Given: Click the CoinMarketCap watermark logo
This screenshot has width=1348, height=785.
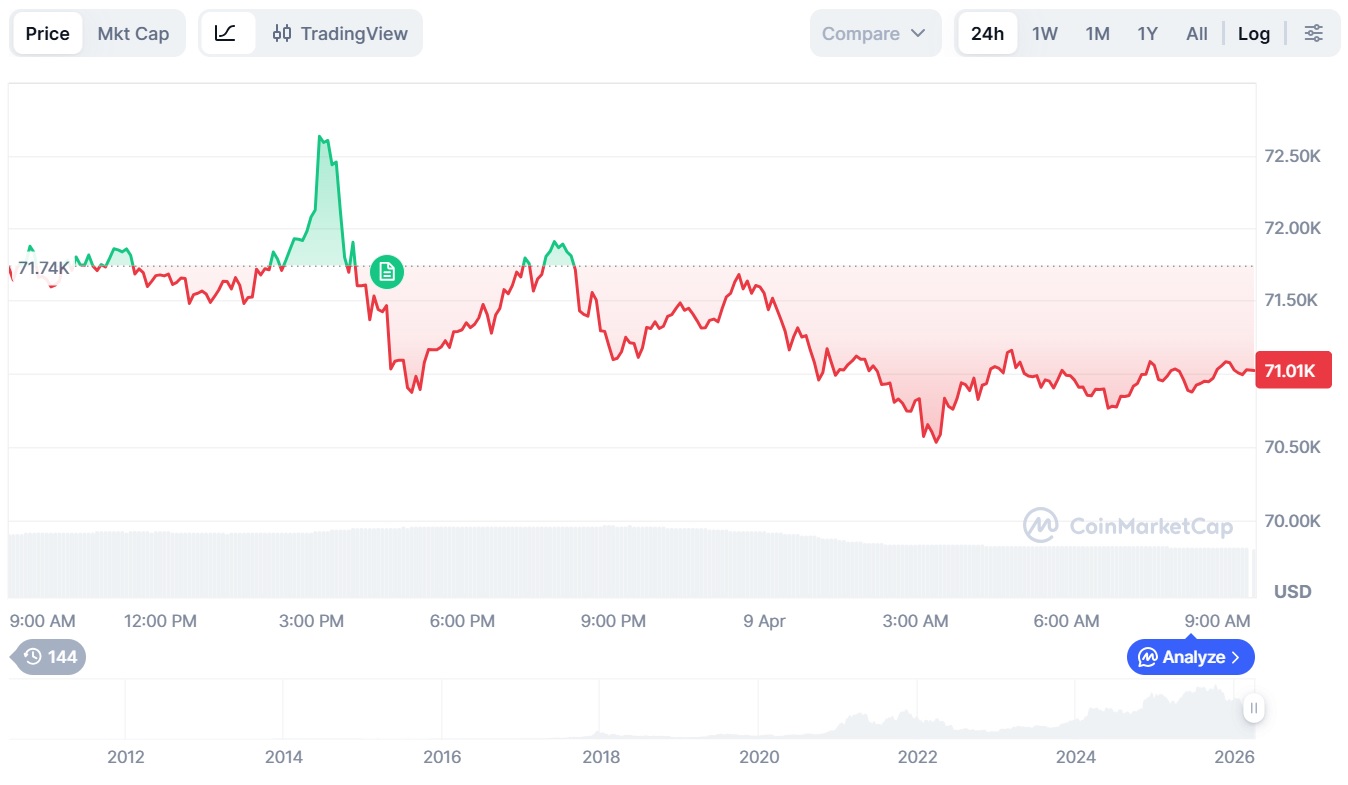Looking at the screenshot, I should [1127, 525].
